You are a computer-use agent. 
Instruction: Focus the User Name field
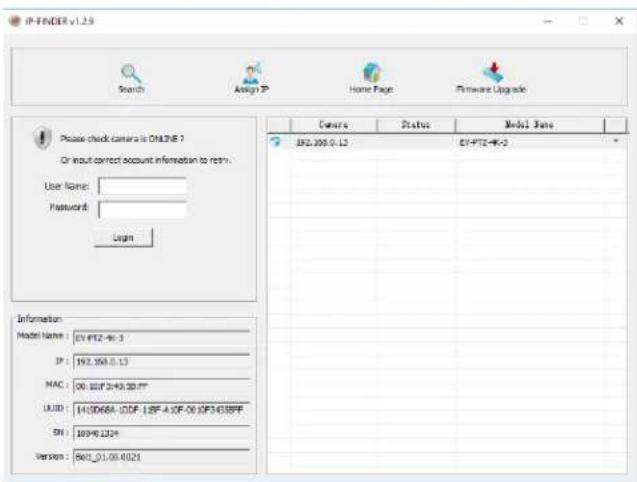point(143,187)
